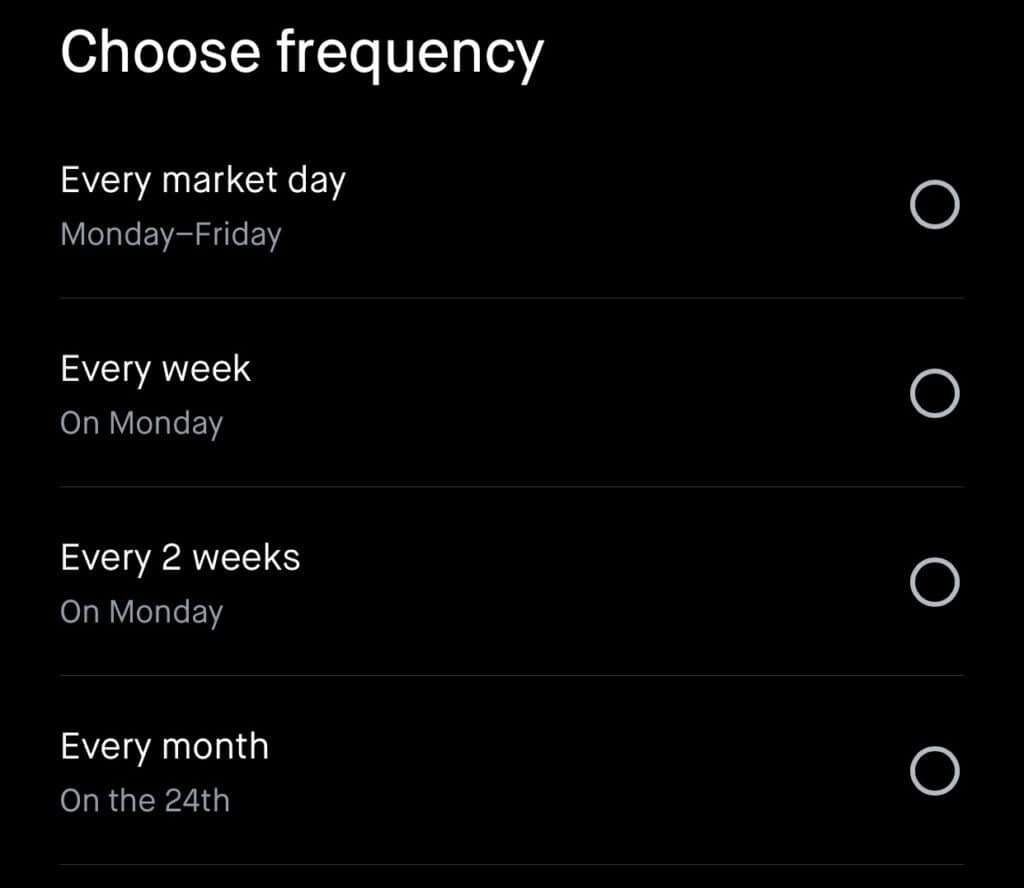Select the Every month radio button

[935, 770]
